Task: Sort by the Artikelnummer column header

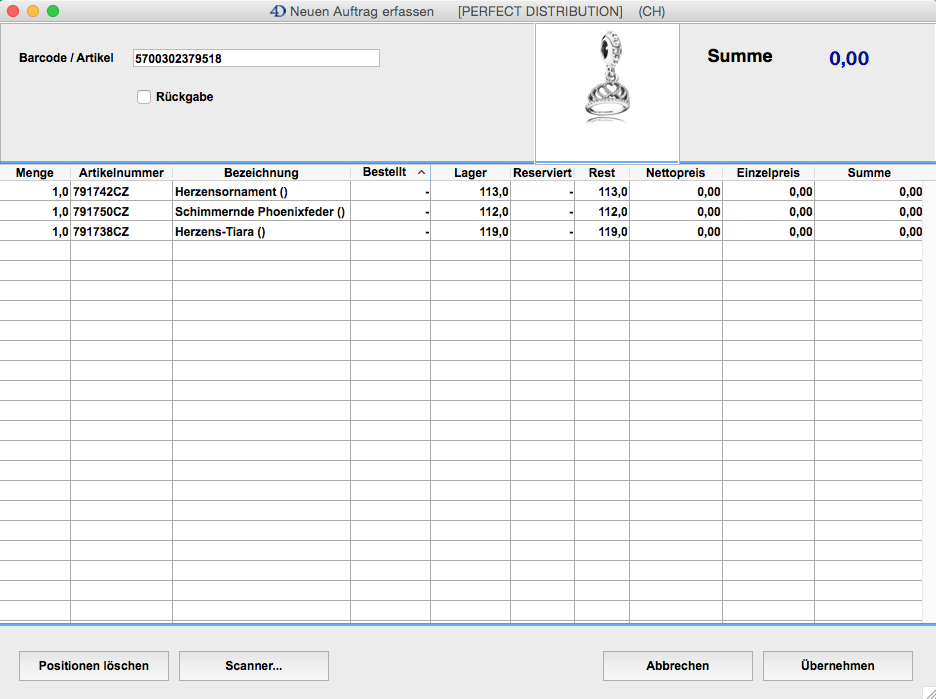Action: [121, 173]
